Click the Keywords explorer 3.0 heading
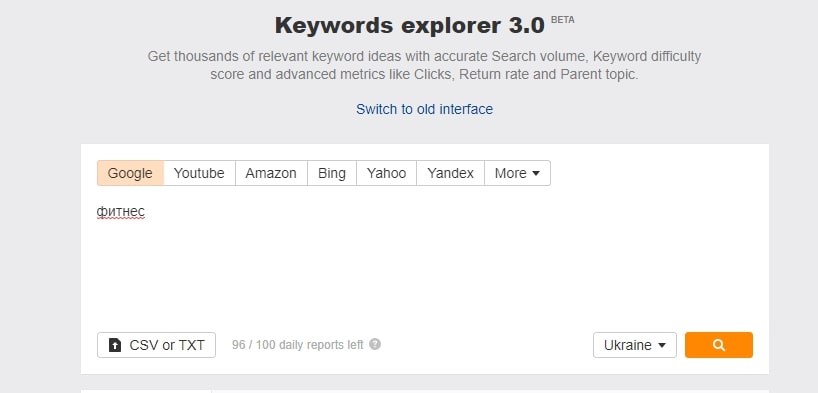This screenshot has height=393, width=818. coord(410,26)
